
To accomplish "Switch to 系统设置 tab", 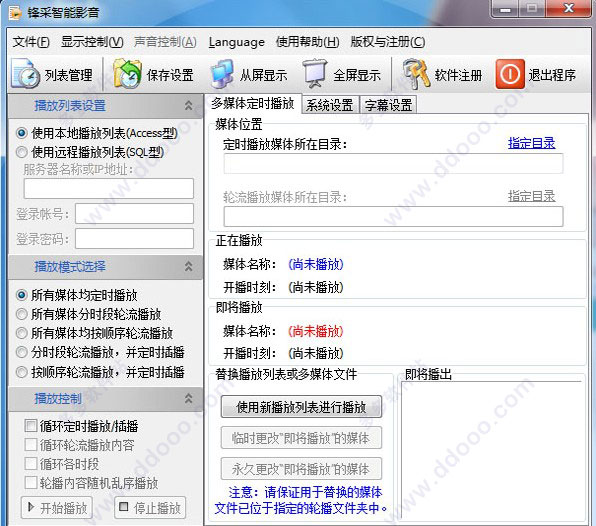I will click(330, 105).
